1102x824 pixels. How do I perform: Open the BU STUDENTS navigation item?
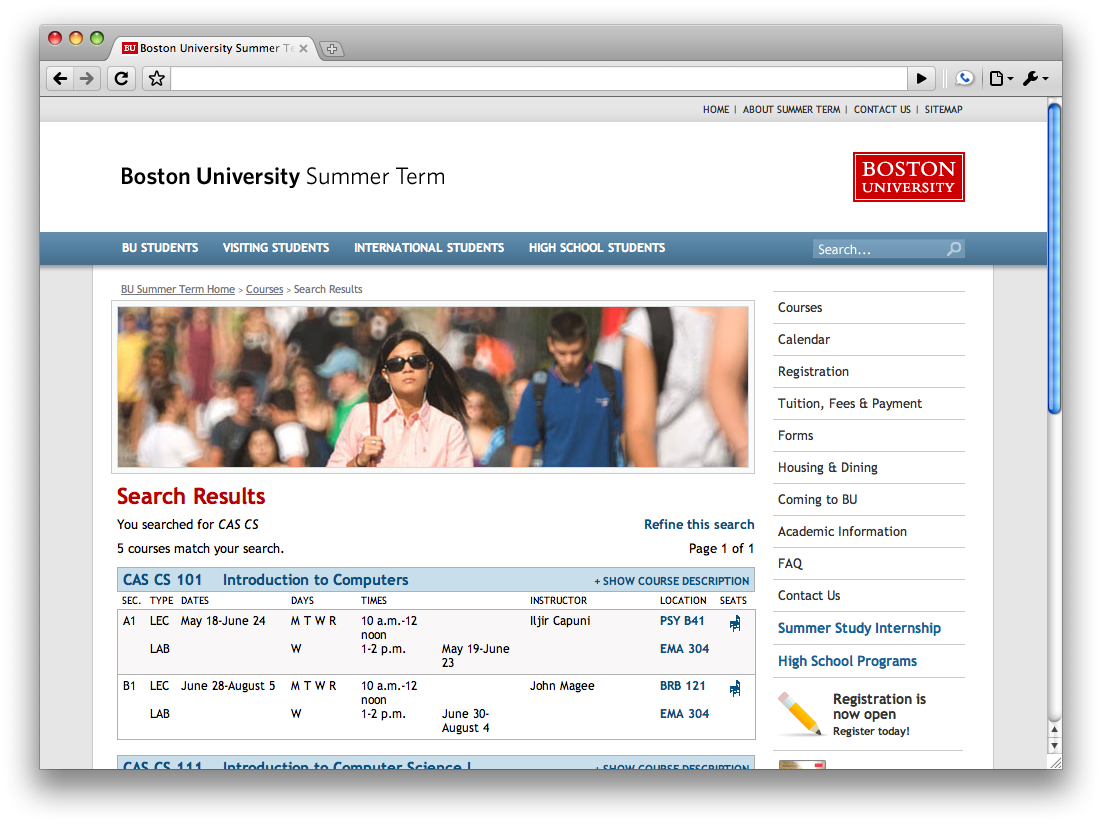coord(160,247)
